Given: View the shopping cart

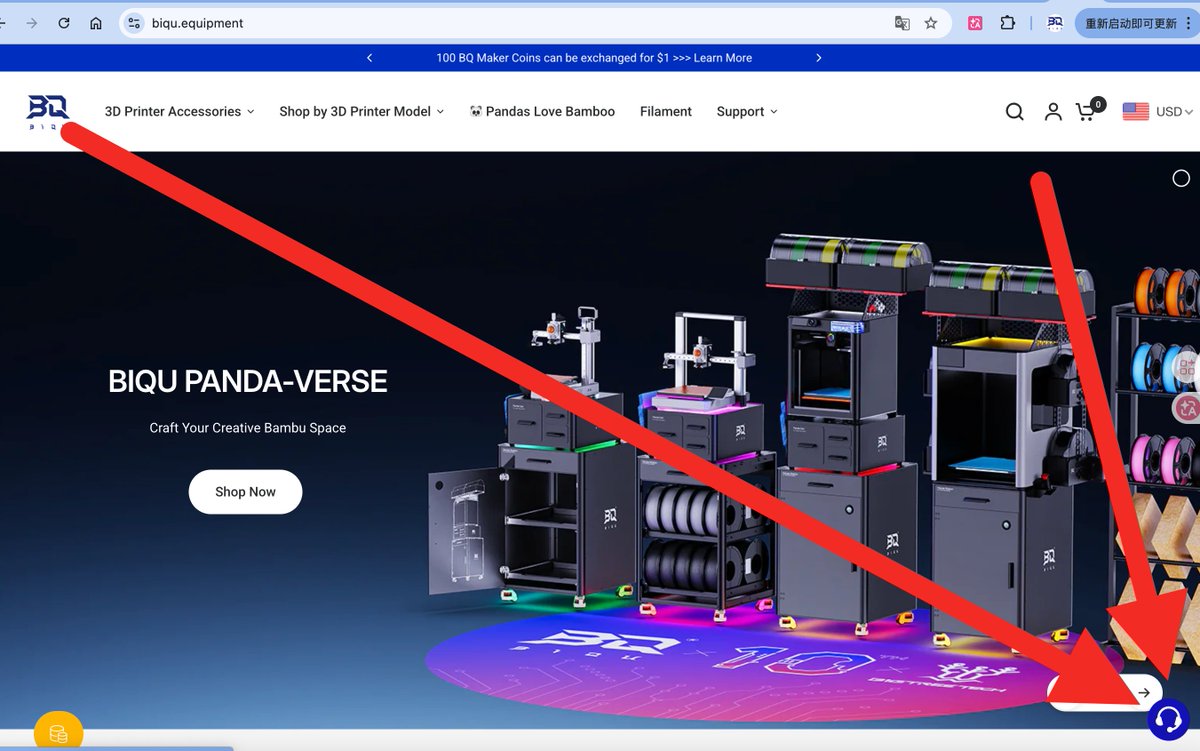Looking at the screenshot, I should pos(1089,110).
